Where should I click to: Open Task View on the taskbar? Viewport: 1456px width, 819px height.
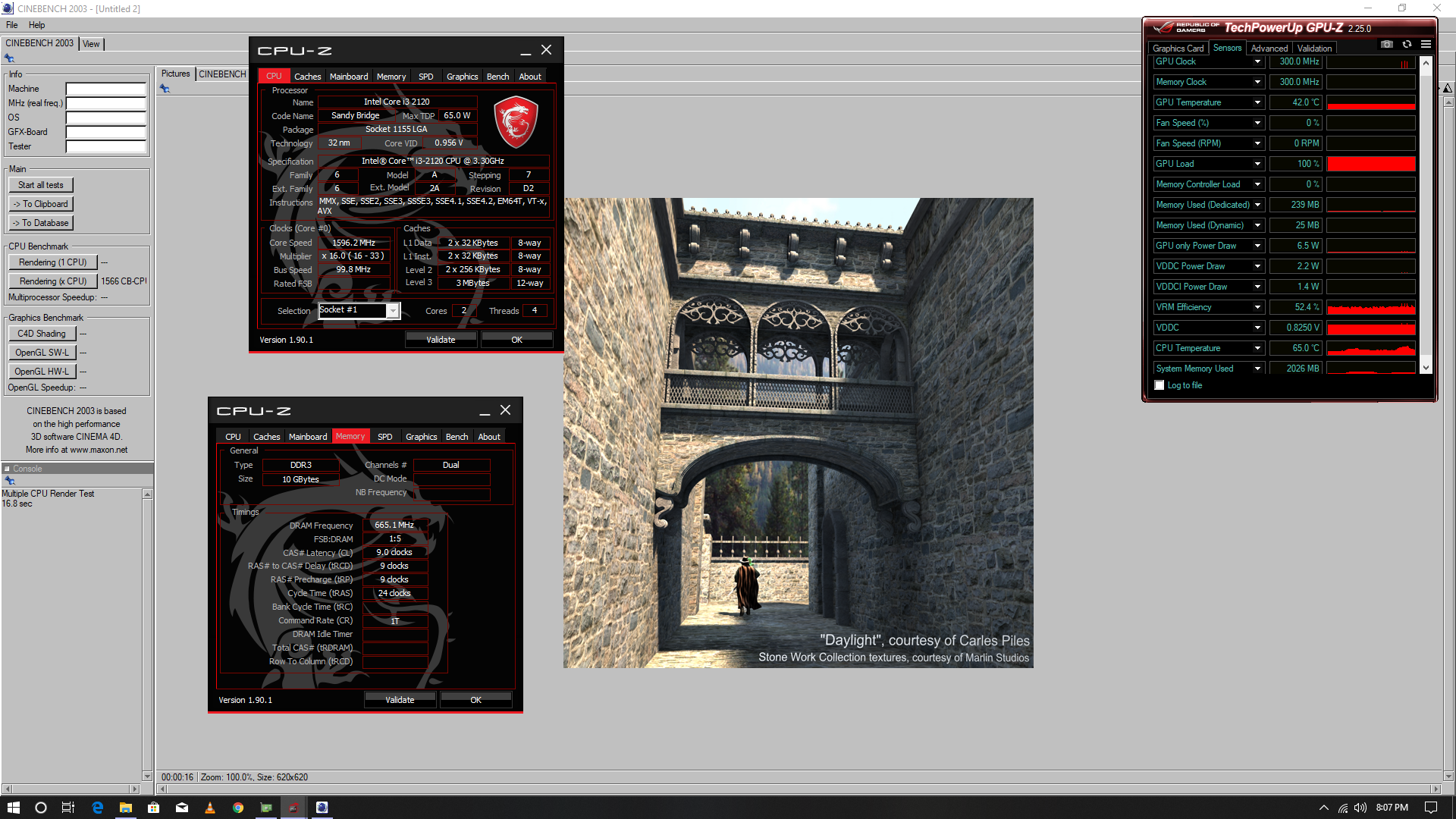click(x=67, y=808)
